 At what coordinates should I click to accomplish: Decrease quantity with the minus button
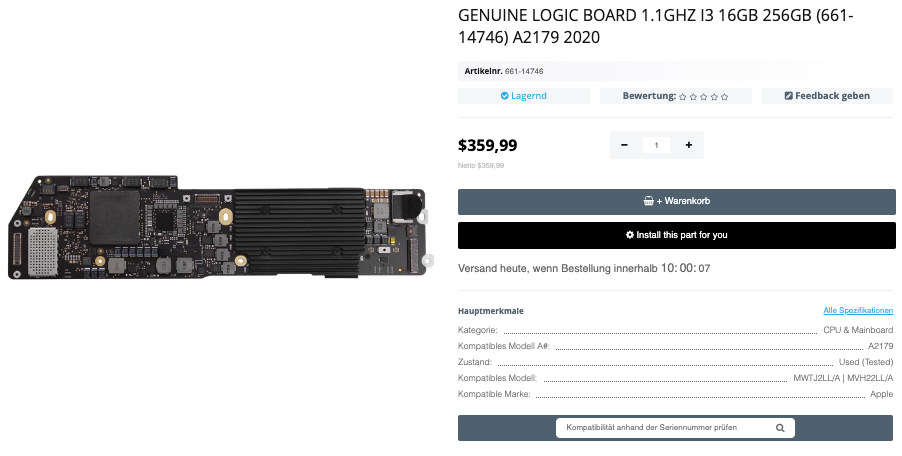[x=624, y=145]
